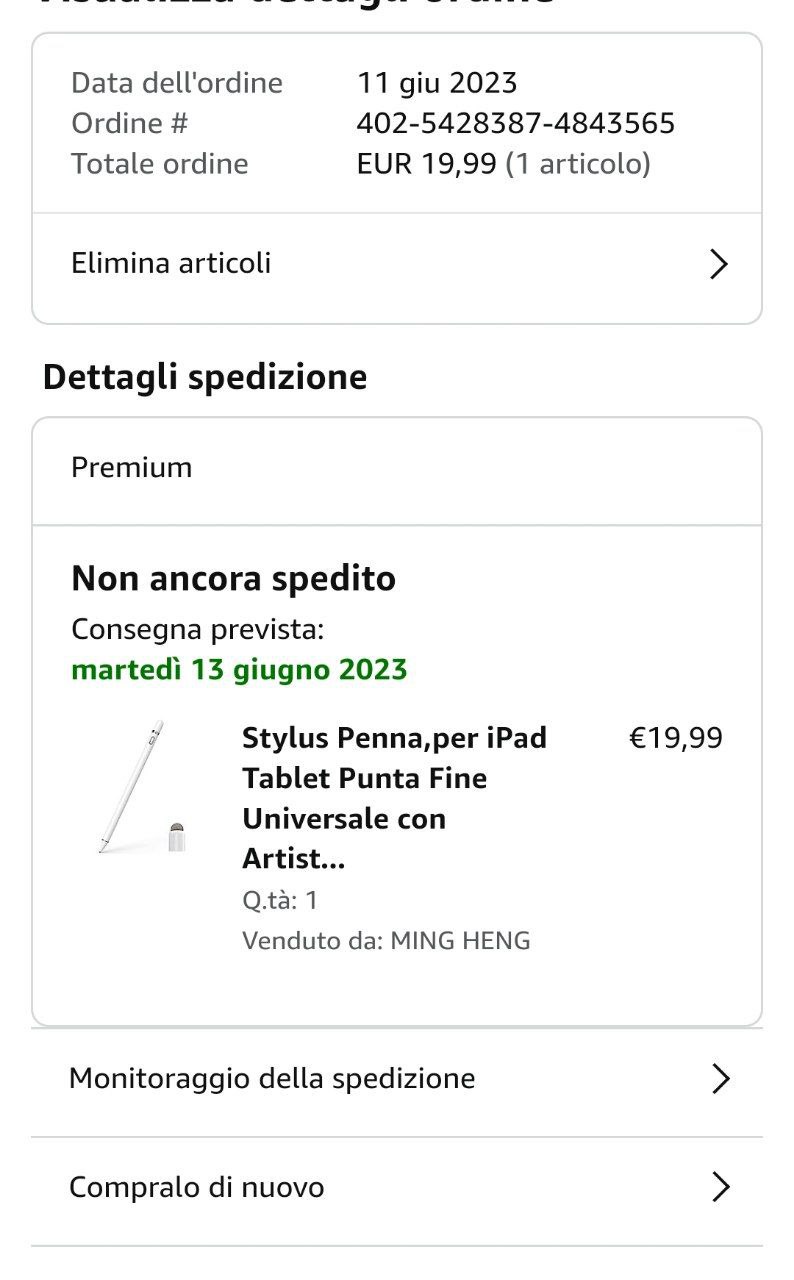This screenshot has height=1280, width=794.
Task: Tap the Consegna prevista label
Action: point(198,630)
